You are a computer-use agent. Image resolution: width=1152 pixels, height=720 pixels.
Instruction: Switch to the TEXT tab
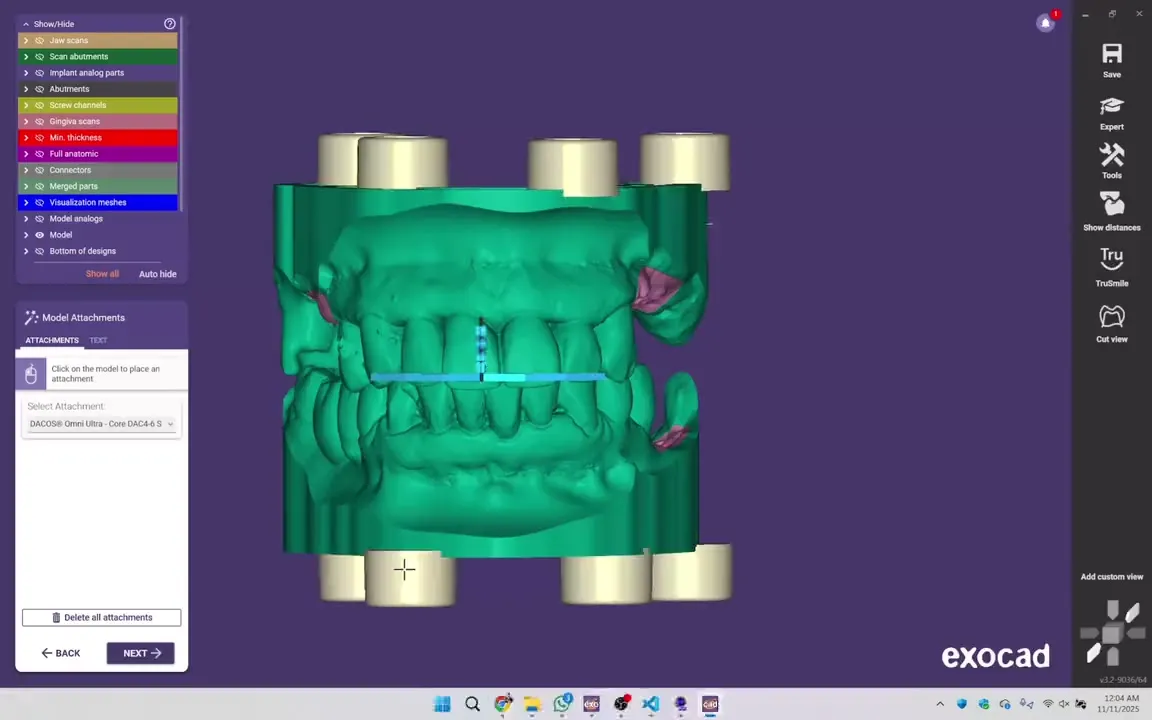point(98,340)
